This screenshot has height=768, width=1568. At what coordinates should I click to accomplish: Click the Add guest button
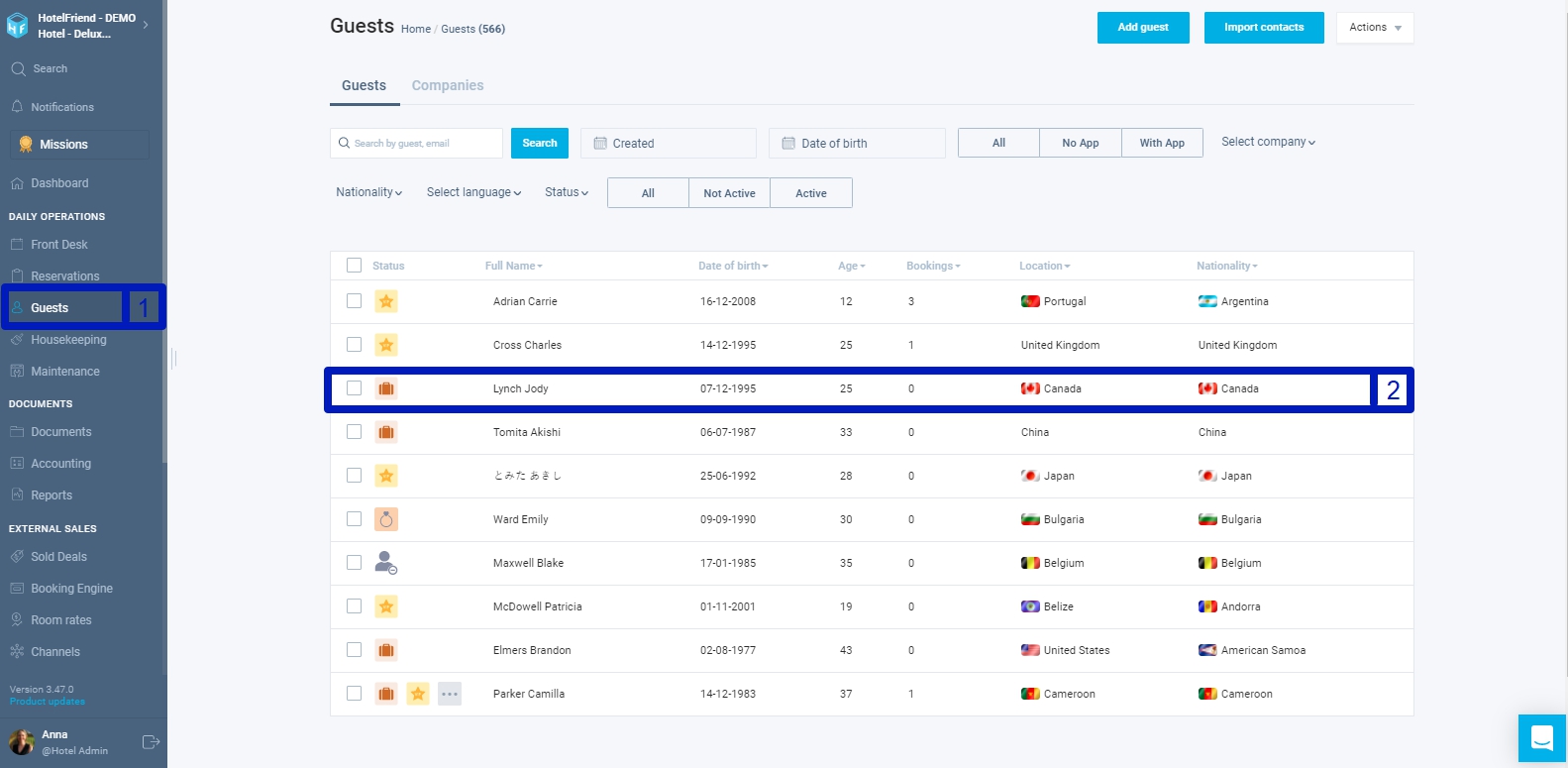pyautogui.click(x=1143, y=28)
